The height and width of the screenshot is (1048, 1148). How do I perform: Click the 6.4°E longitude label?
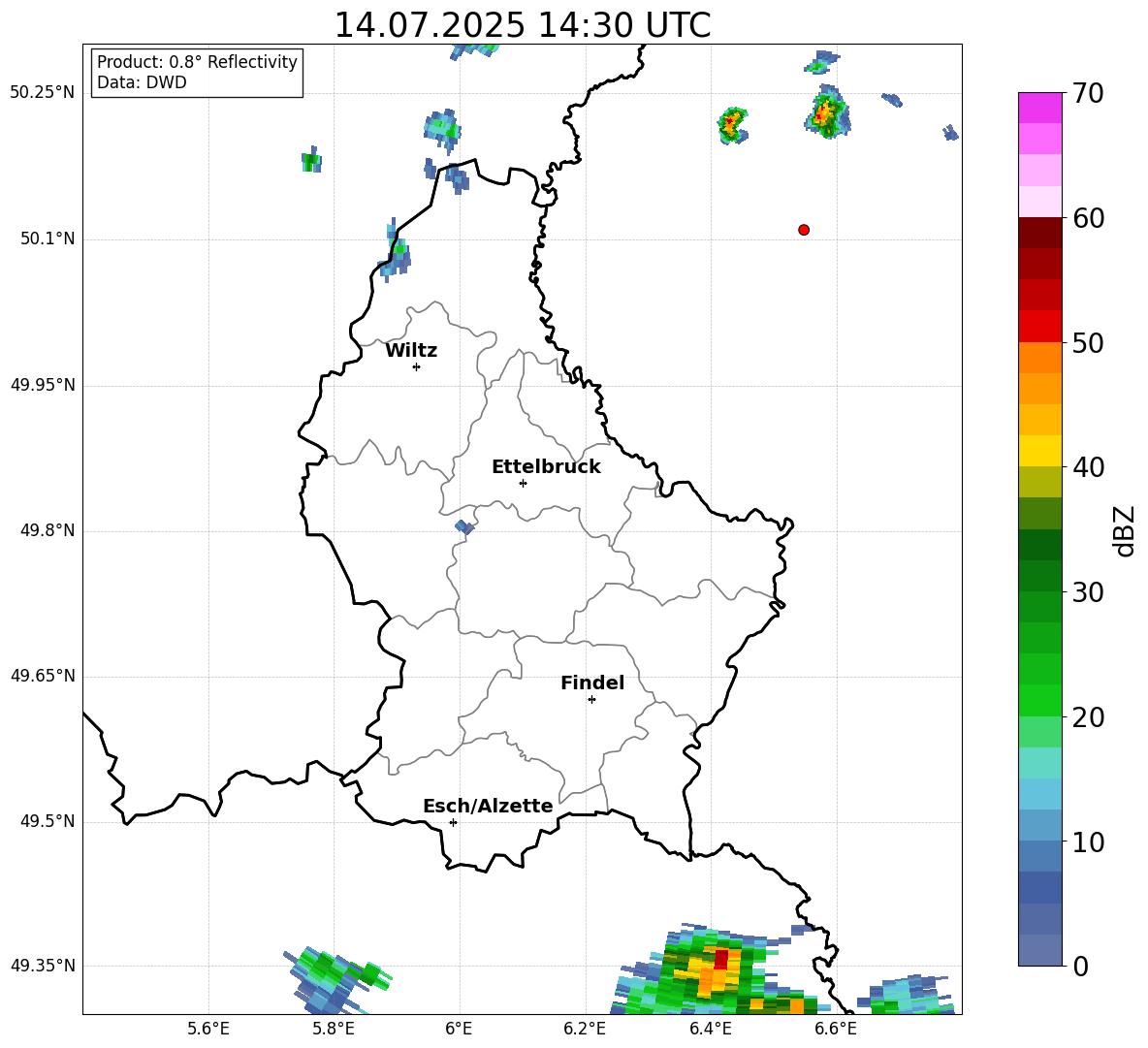tap(710, 1029)
